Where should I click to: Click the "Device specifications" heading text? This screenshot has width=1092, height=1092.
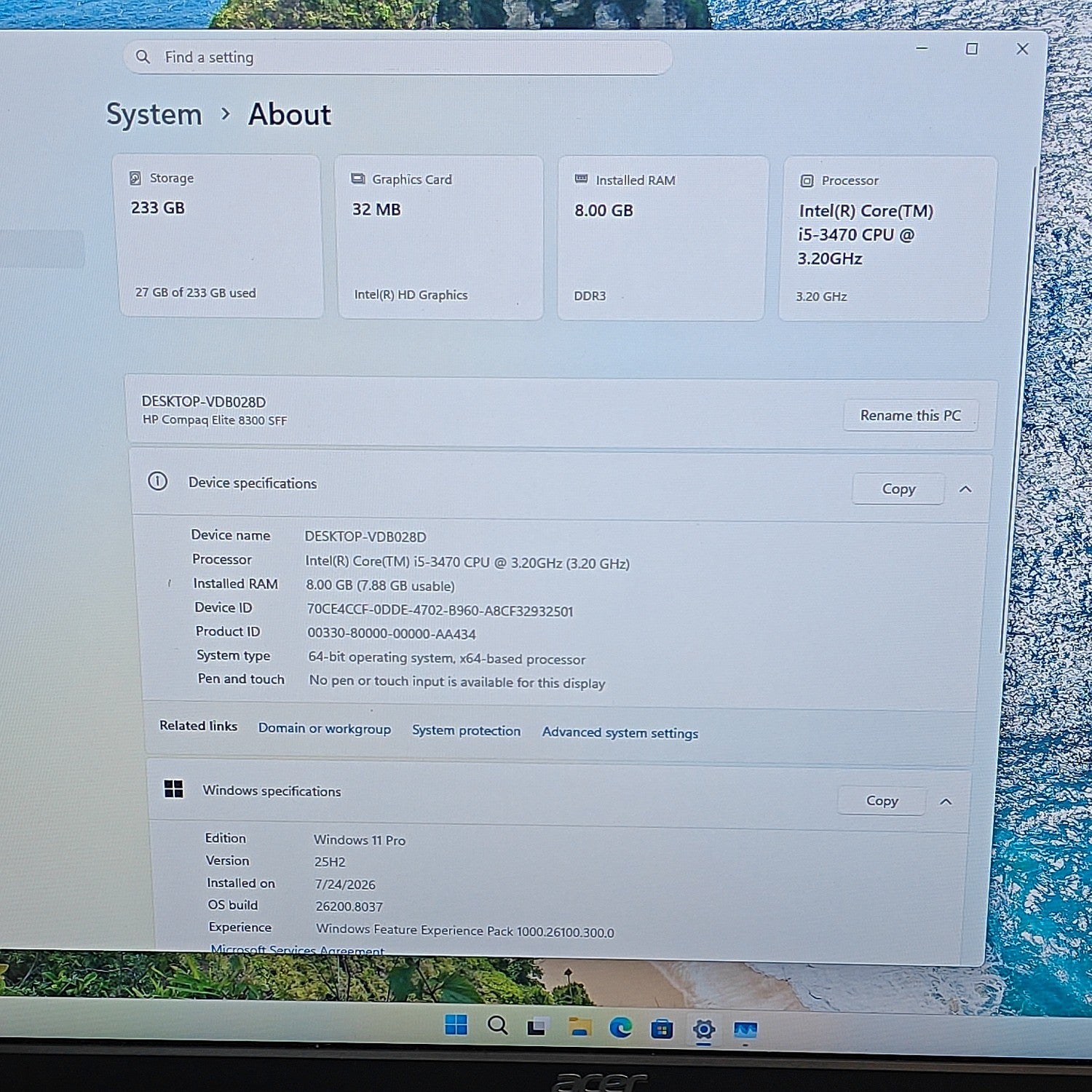pos(253,483)
